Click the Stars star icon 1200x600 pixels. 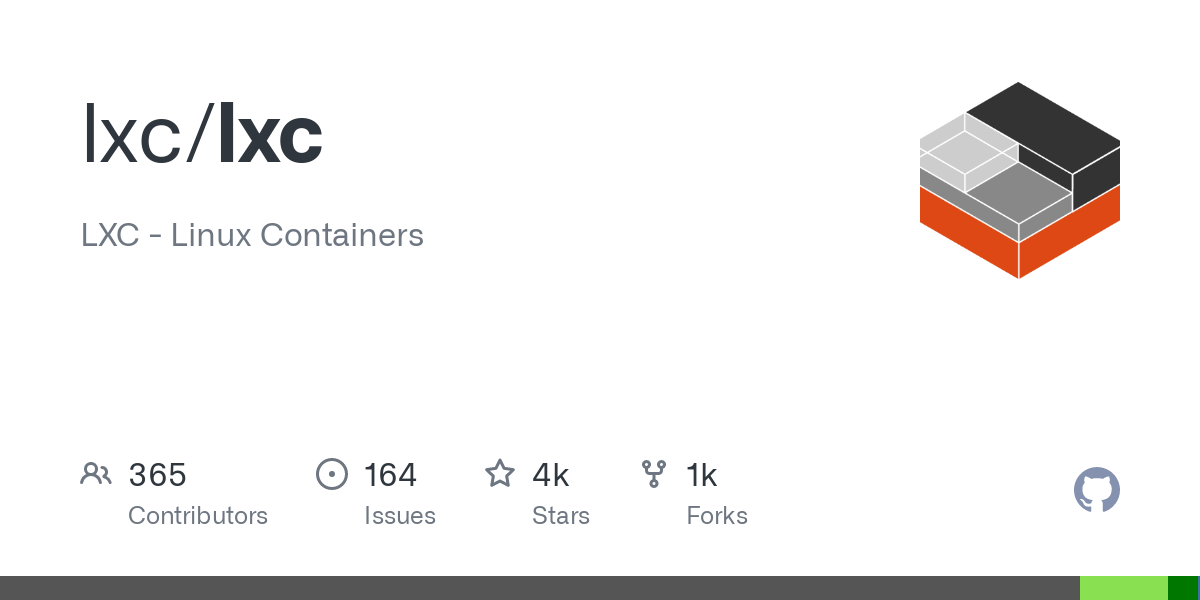pos(500,473)
